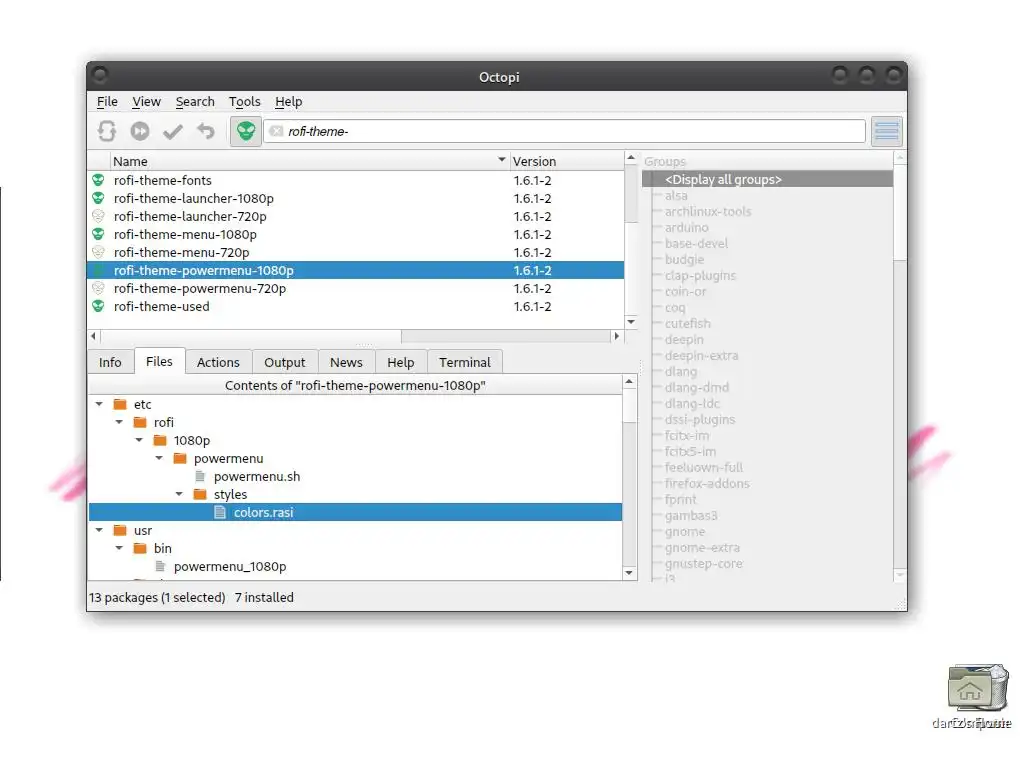The width and height of the screenshot is (1024, 768).
Task: Select the budgie group
Action: [684, 260]
